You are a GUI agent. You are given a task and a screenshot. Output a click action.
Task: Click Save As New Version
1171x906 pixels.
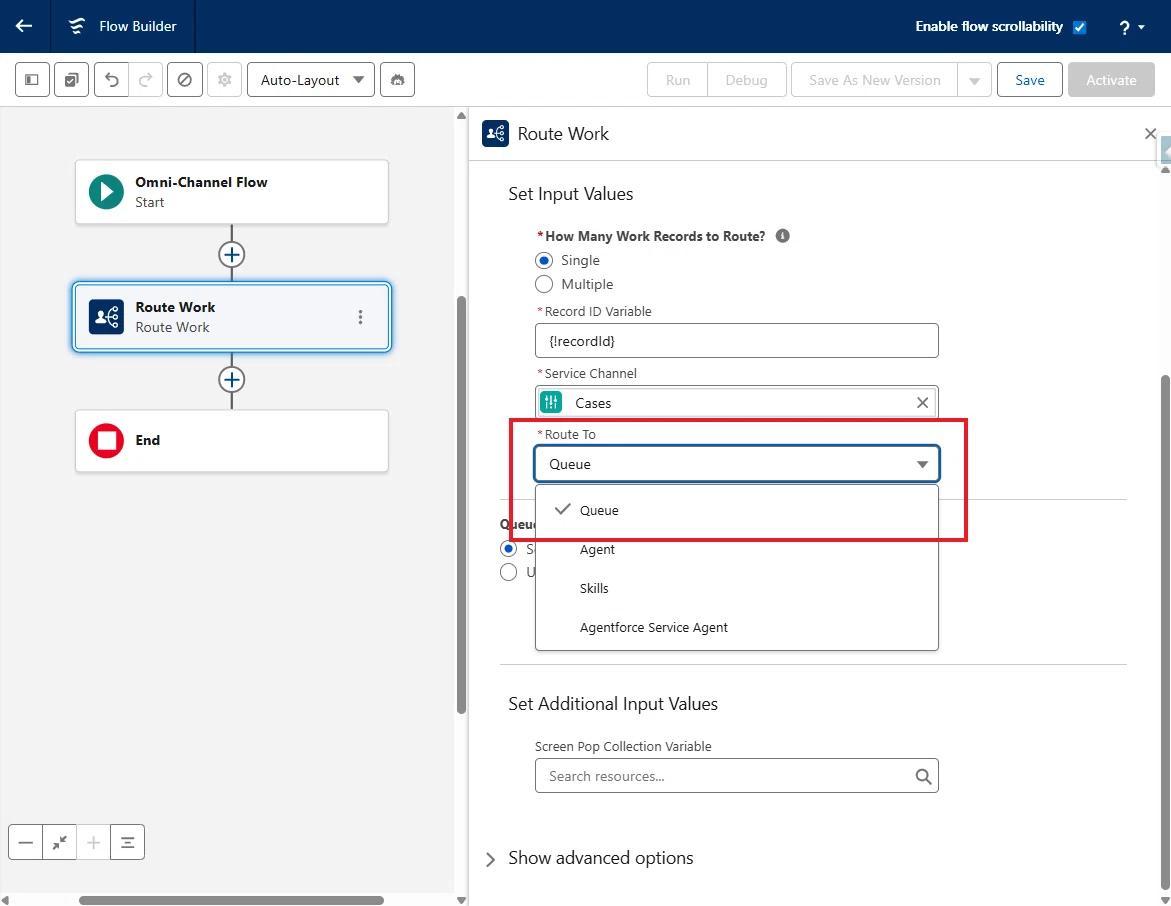coord(875,80)
